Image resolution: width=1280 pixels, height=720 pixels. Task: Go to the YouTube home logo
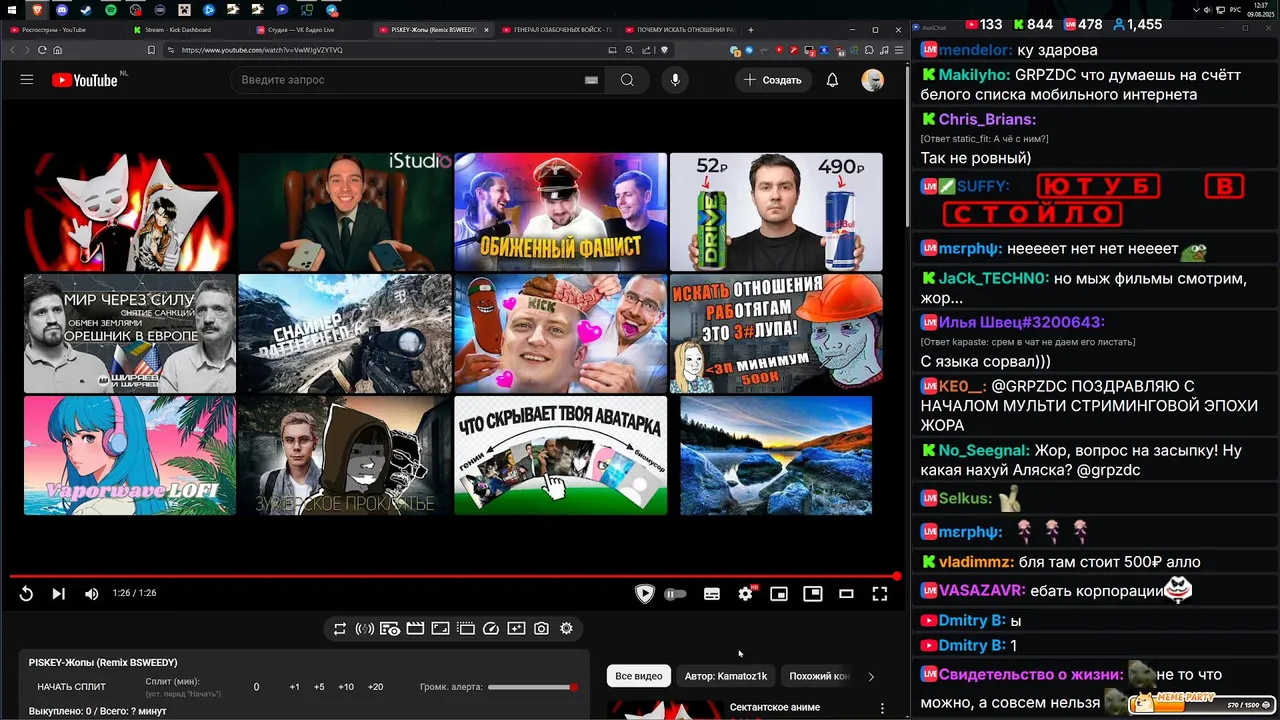pyautogui.click(x=85, y=80)
